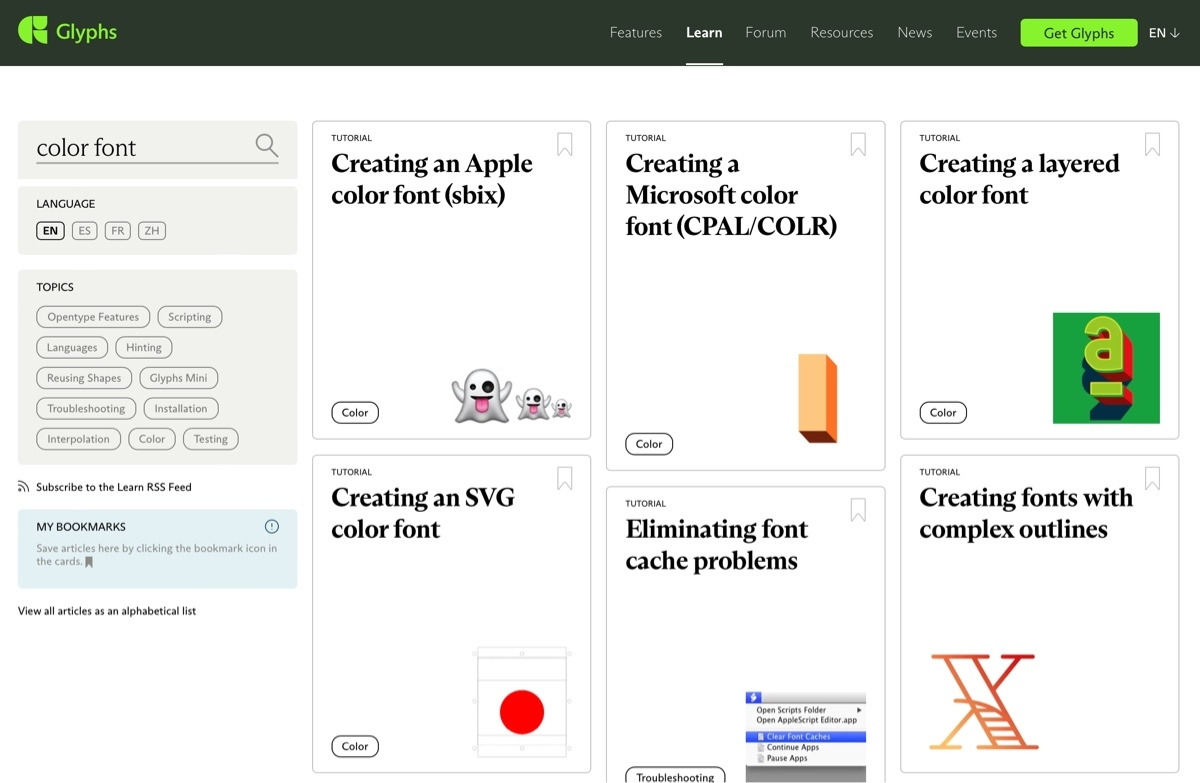The image size is (1200, 783).
Task: Bookmark the SVG color font tutorial
Action: (564, 478)
